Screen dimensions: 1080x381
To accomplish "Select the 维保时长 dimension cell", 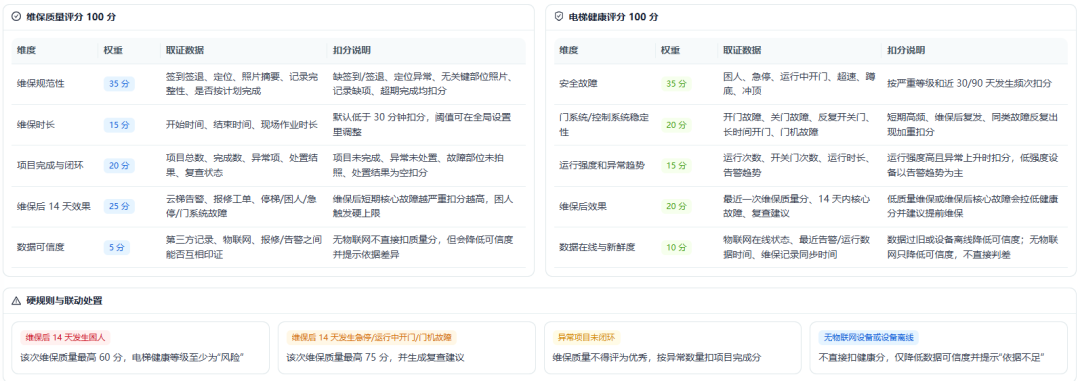I will (x=36, y=125).
